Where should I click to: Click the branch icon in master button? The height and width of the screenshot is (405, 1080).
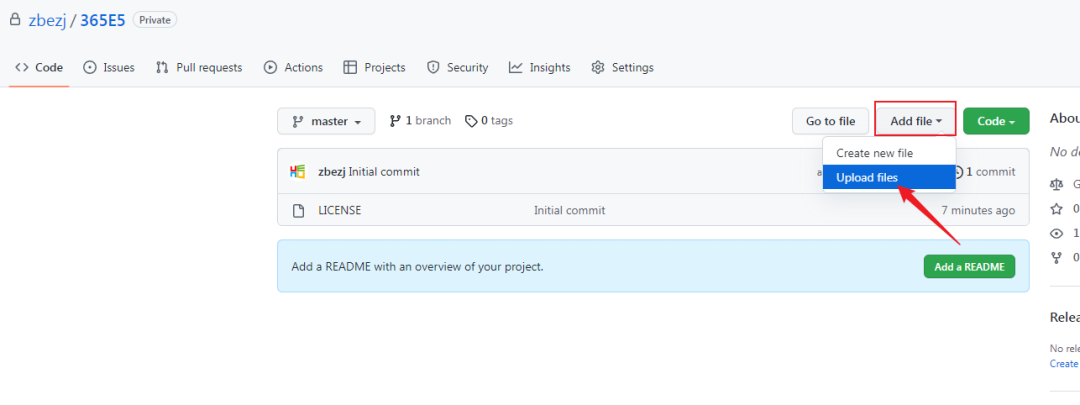point(298,121)
